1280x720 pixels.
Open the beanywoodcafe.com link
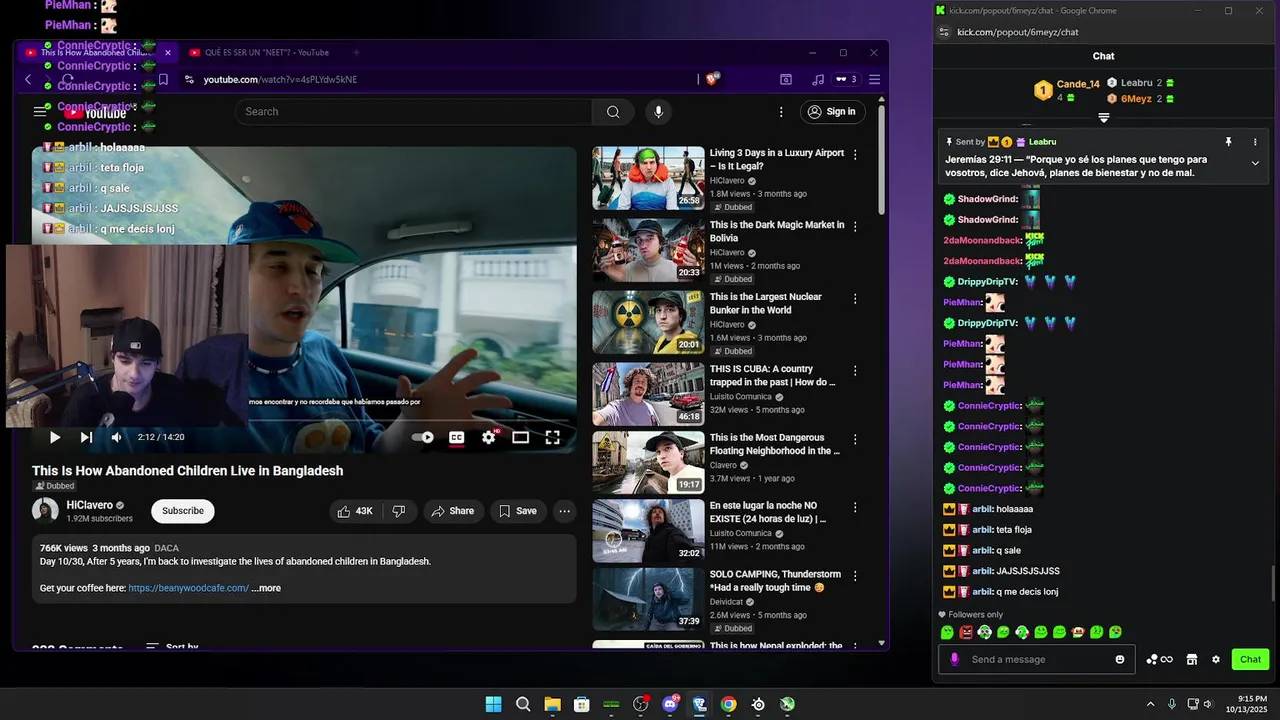(188, 588)
